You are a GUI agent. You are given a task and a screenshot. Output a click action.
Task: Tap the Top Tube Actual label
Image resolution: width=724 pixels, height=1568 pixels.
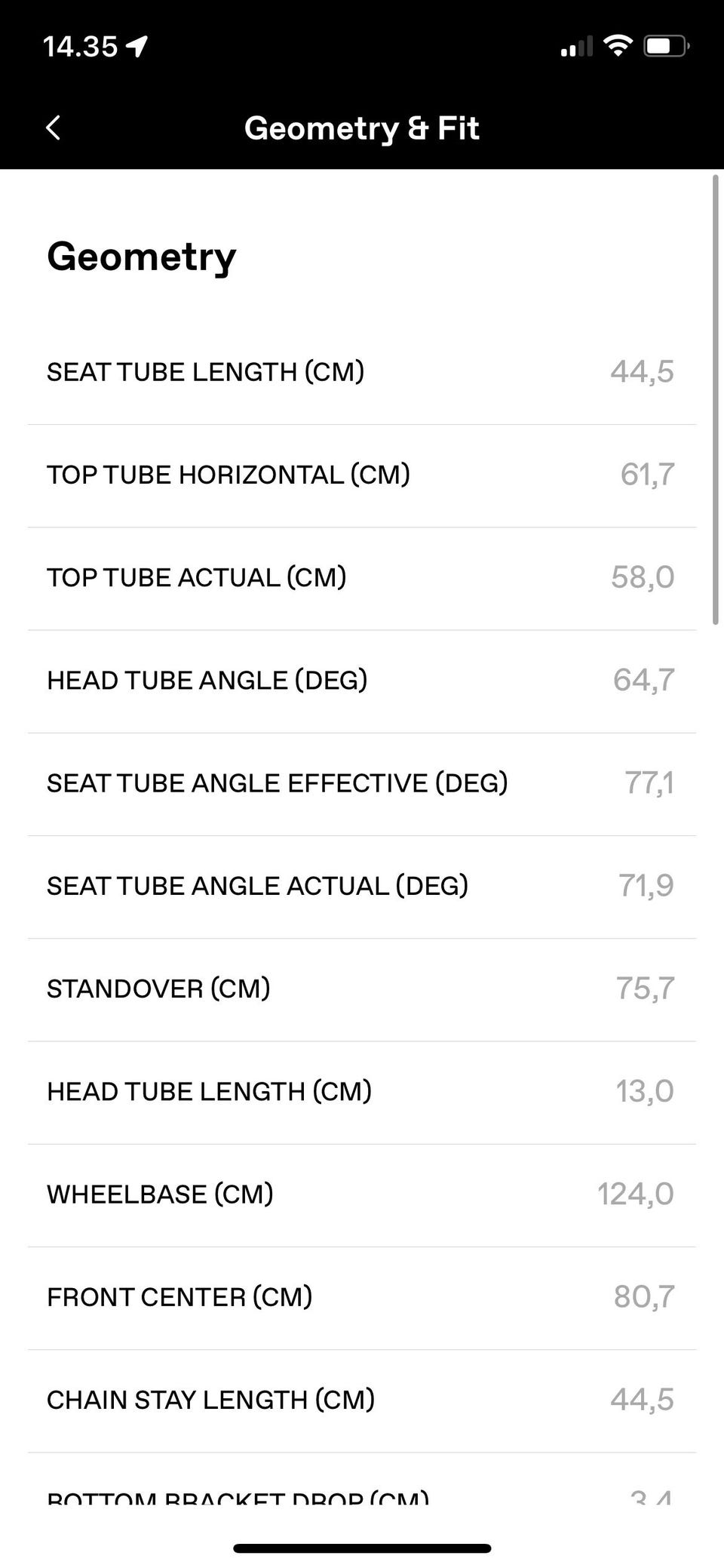pyautogui.click(x=197, y=577)
